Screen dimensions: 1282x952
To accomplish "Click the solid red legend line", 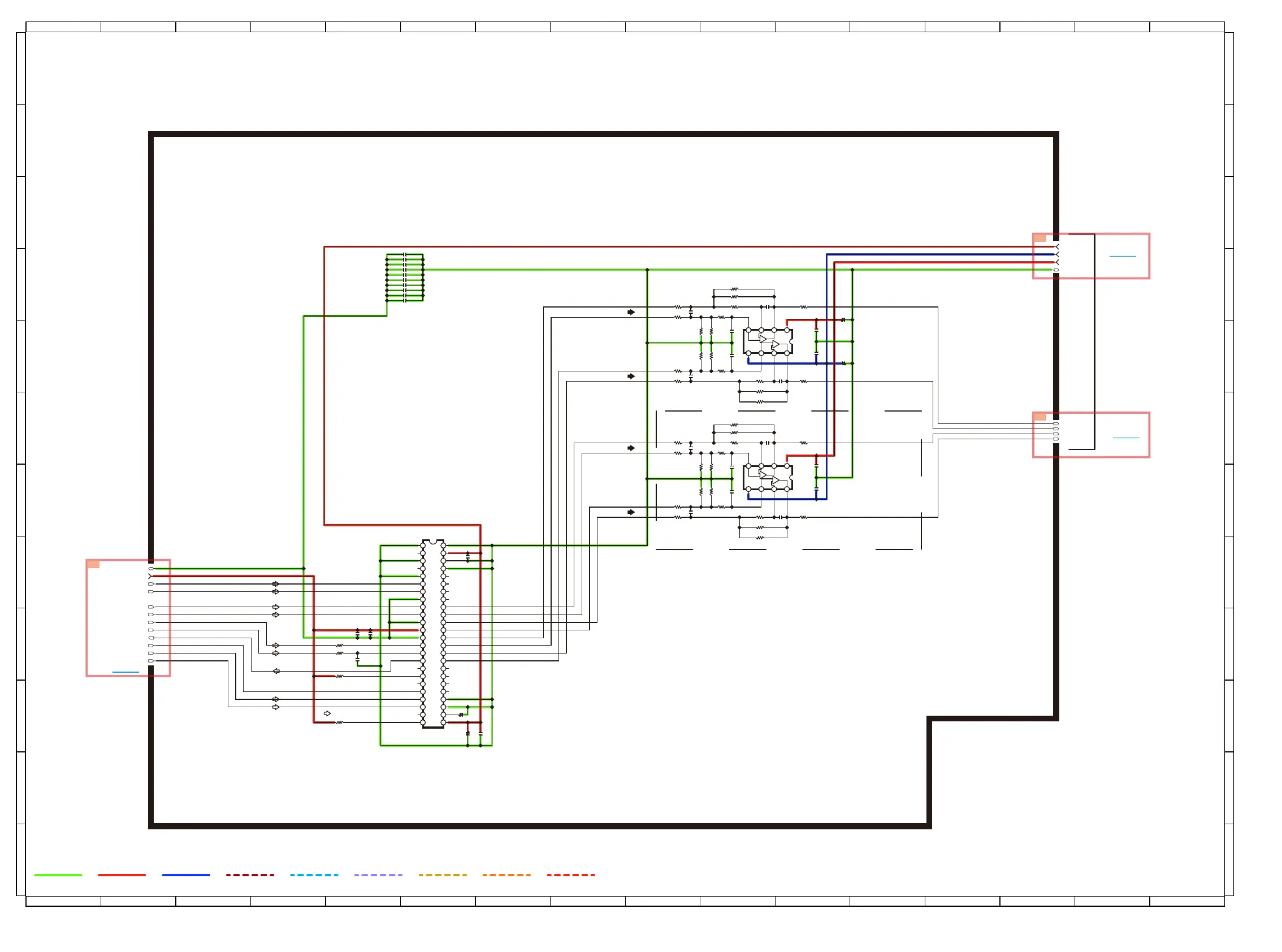I will (122, 875).
